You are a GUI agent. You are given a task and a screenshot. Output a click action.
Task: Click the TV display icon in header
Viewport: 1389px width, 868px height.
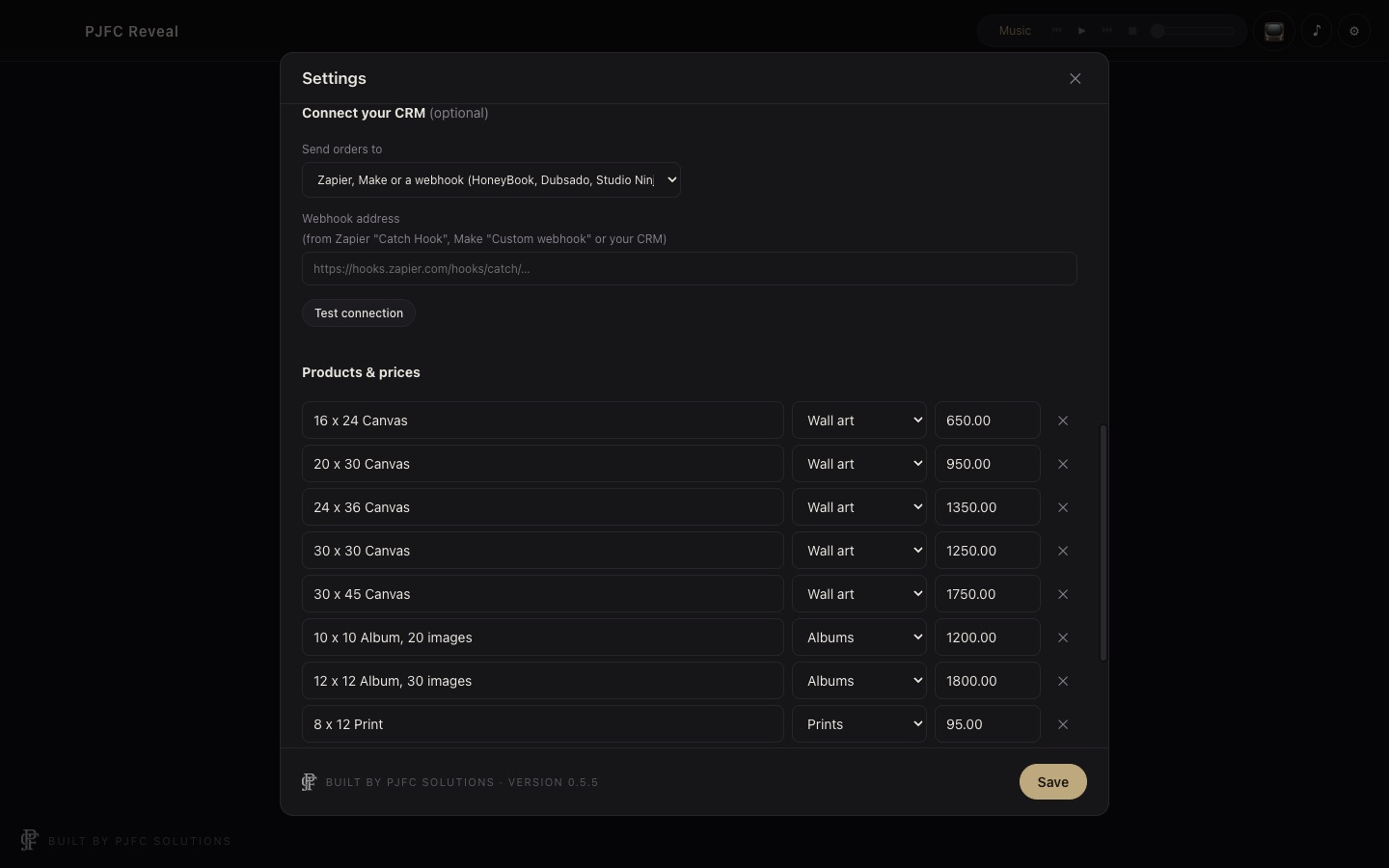(1274, 31)
